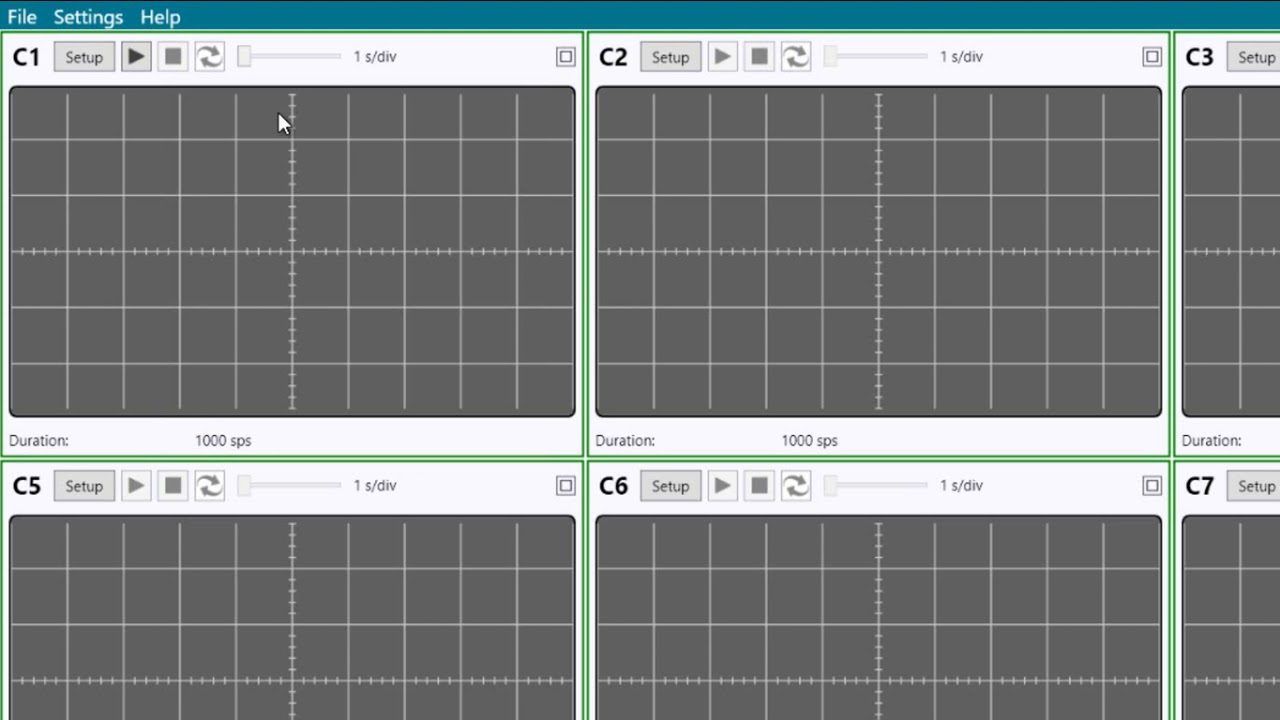Adjust the C6 time-per-division slider
The image size is (1280, 720).
875,486
